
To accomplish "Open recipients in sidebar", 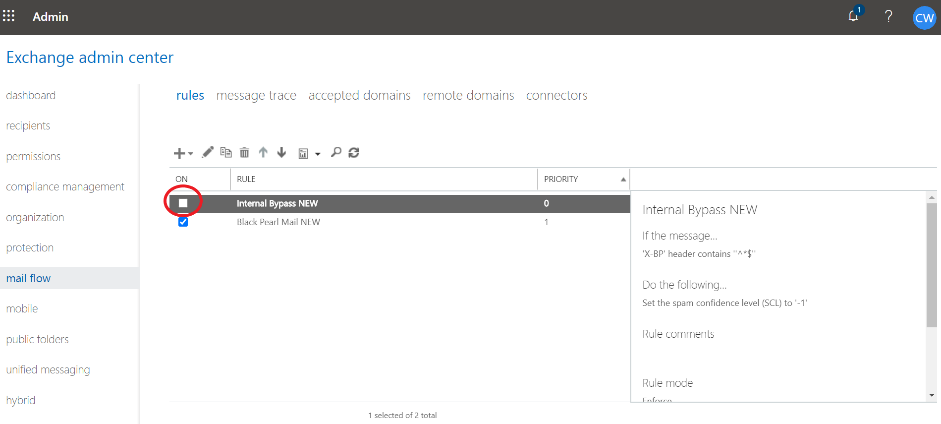I will coord(28,126).
